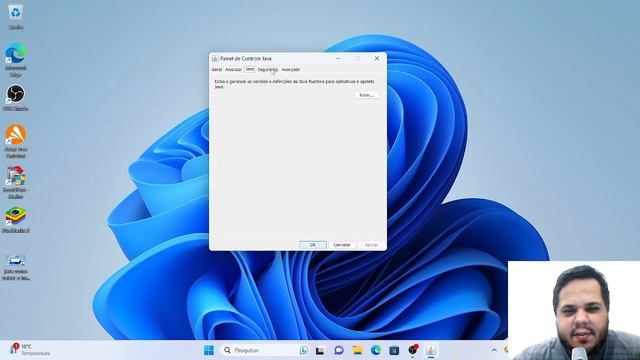The height and width of the screenshot is (360, 640).
Task: Launch the BlueStacks desktop shortcut
Action: click(16, 220)
